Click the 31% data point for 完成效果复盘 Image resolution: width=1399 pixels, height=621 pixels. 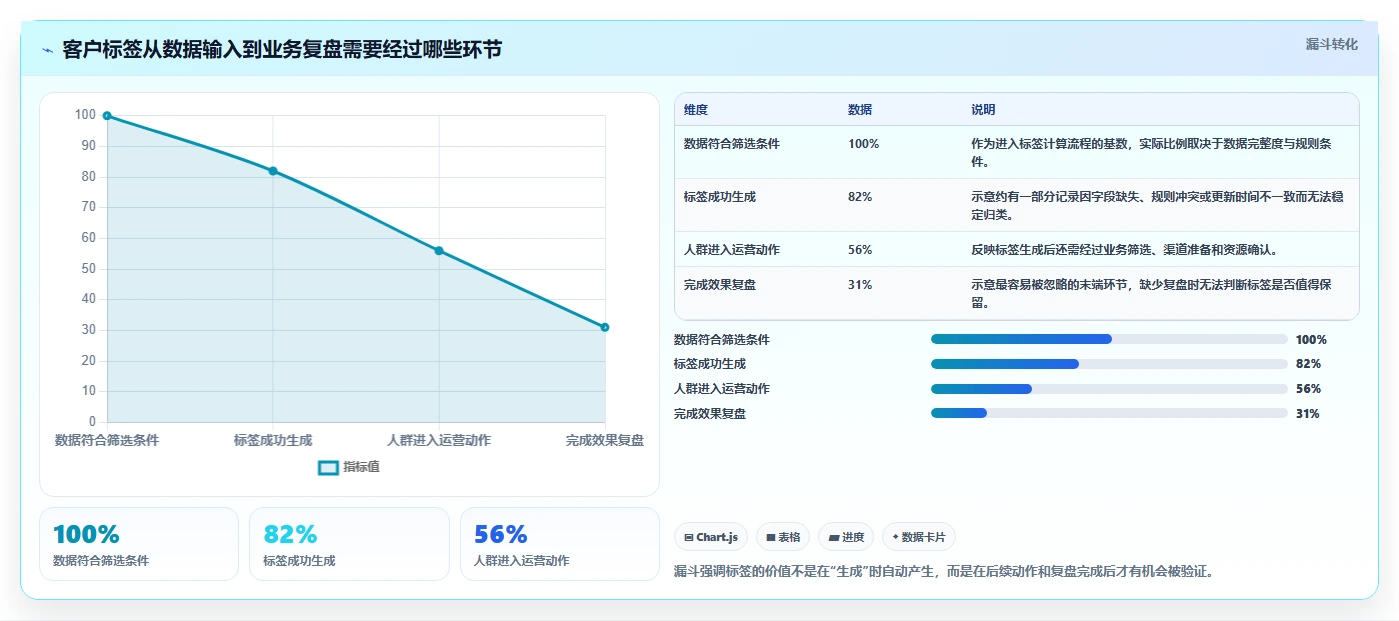(605, 327)
